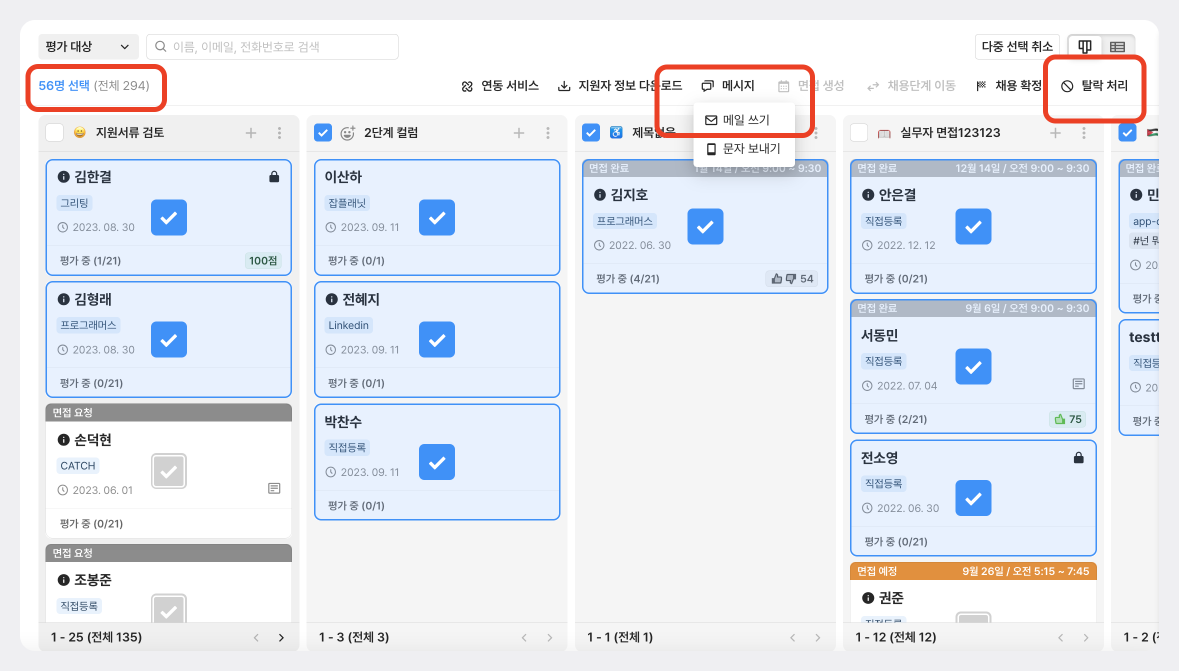
Task: Open more options for 2단계 컬럼
Action: point(548,133)
